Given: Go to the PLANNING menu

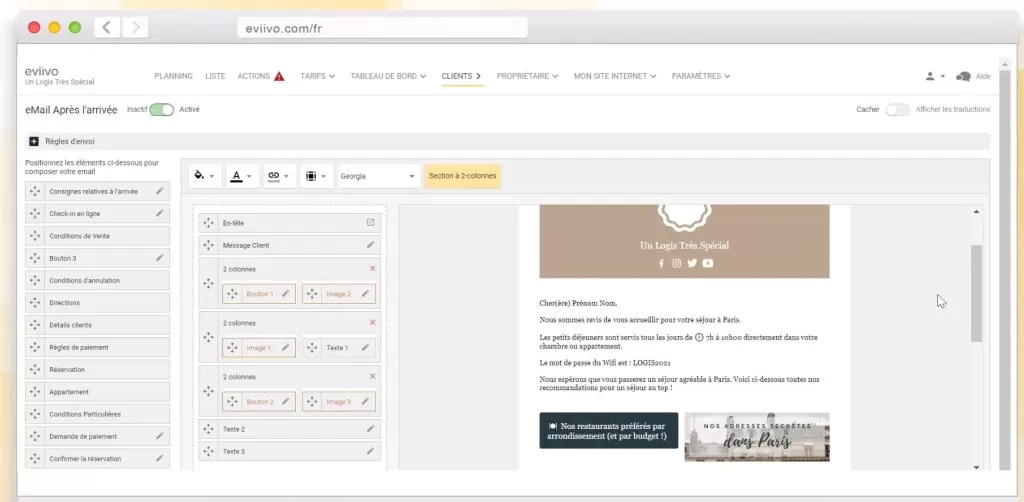Looking at the screenshot, I should tap(173, 76).
